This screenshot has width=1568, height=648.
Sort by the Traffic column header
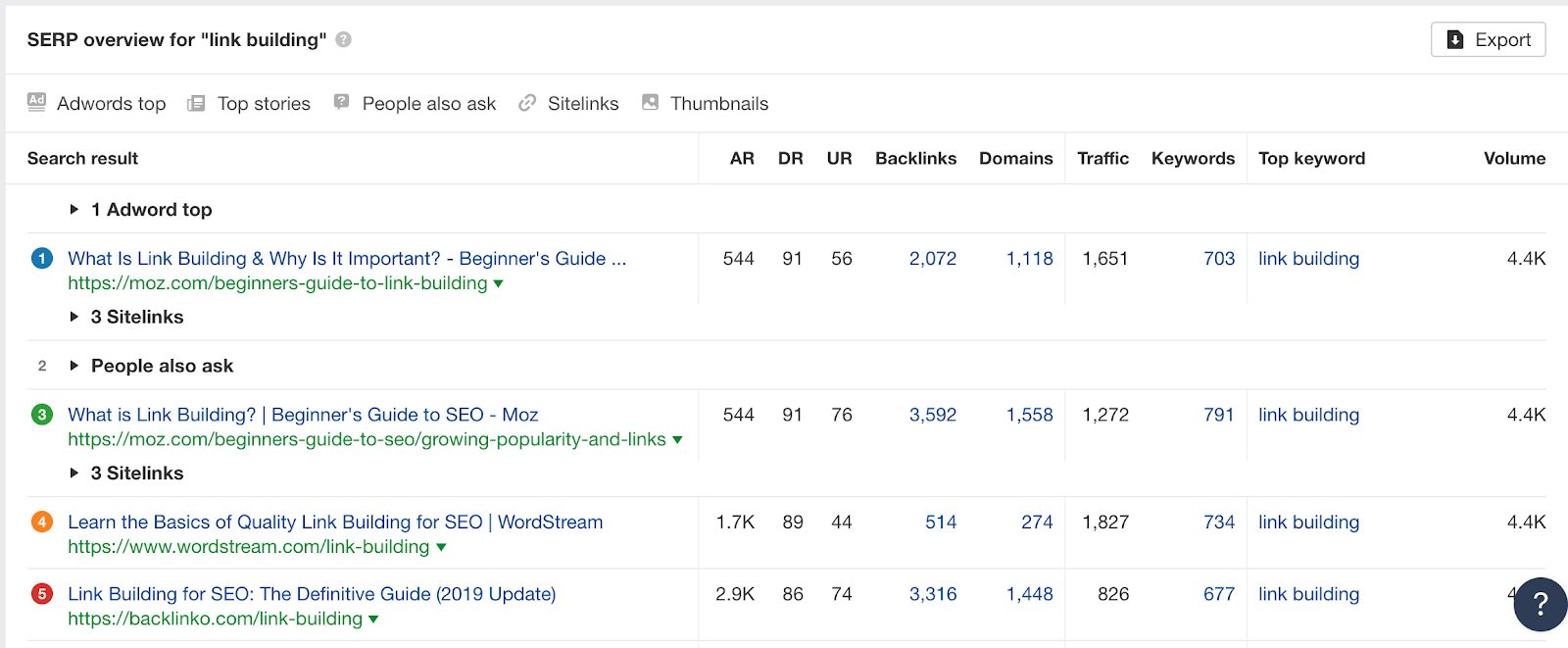click(1102, 158)
